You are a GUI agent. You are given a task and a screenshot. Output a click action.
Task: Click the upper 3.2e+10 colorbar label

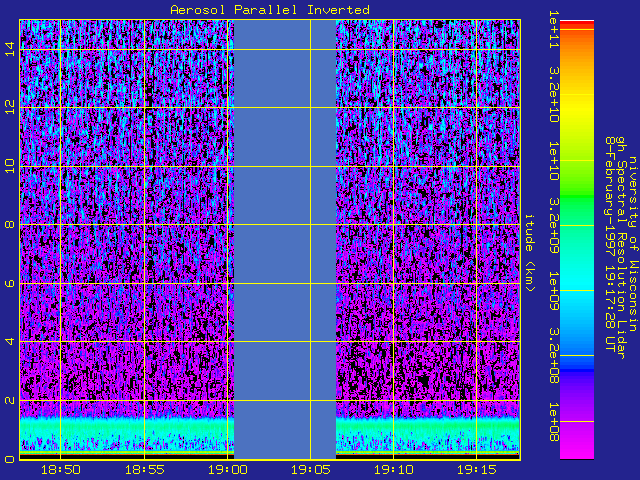553,95
